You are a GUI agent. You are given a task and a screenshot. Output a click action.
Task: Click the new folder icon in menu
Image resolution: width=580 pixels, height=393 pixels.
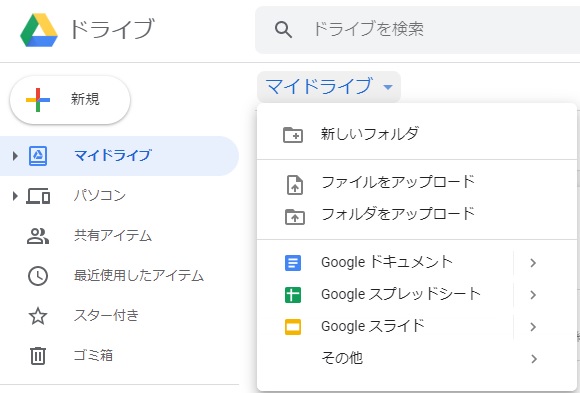point(293,135)
